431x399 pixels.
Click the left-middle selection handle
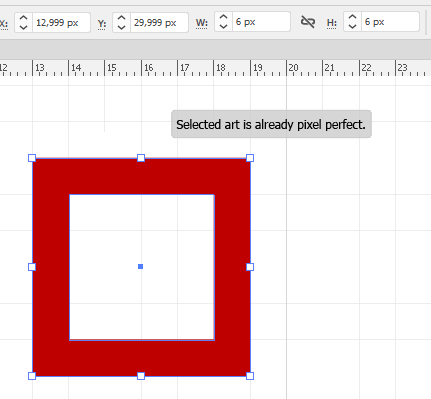[32, 267]
